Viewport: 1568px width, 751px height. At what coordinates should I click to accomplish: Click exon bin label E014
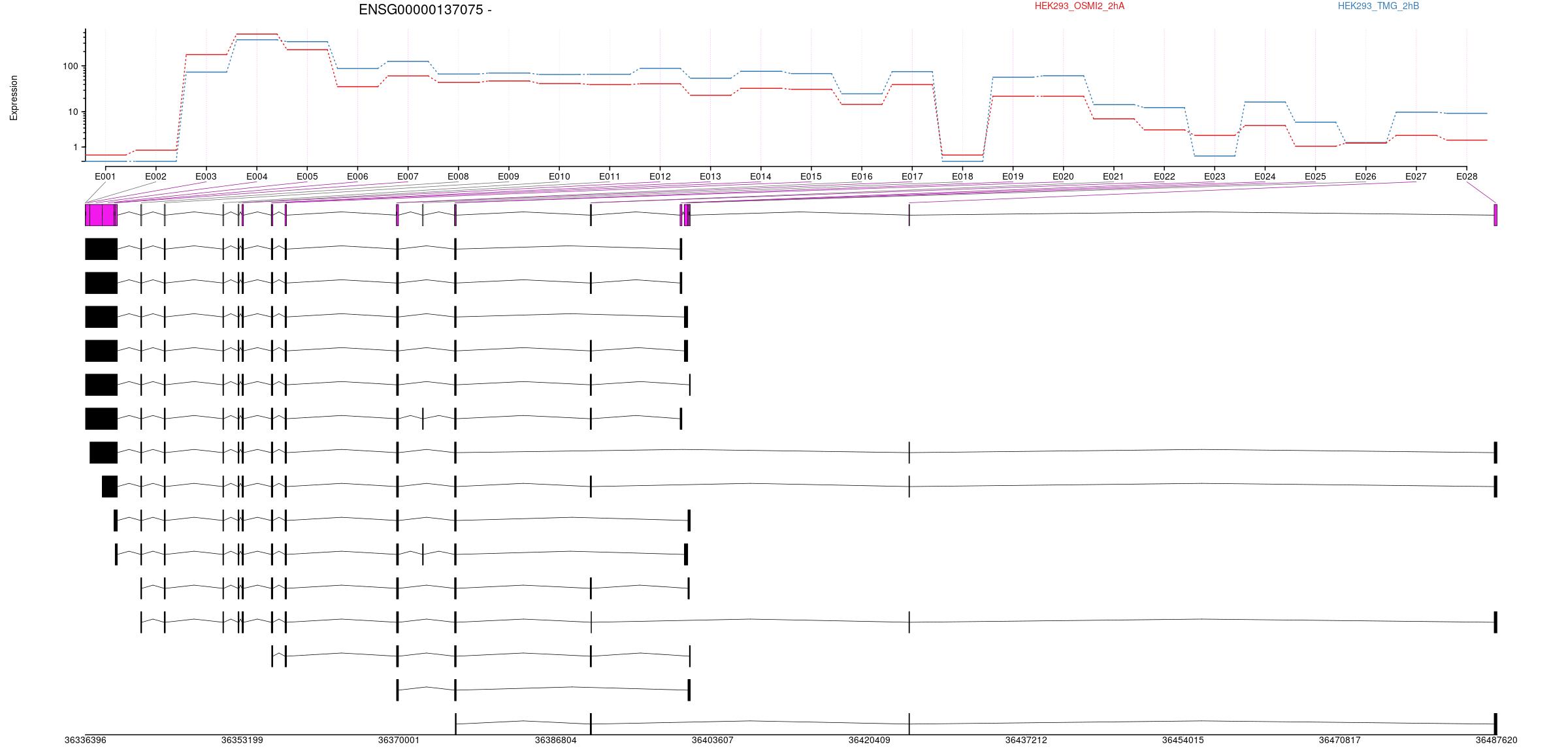(760, 176)
